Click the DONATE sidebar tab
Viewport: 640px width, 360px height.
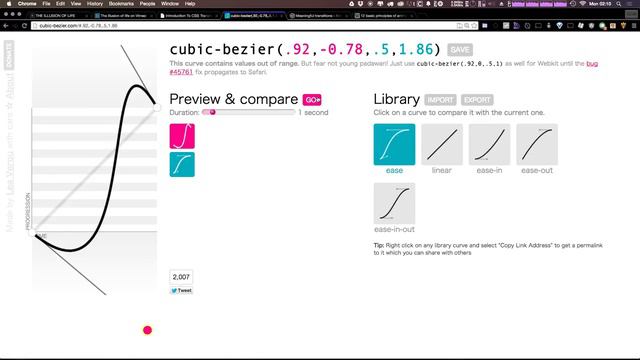pos(9,55)
